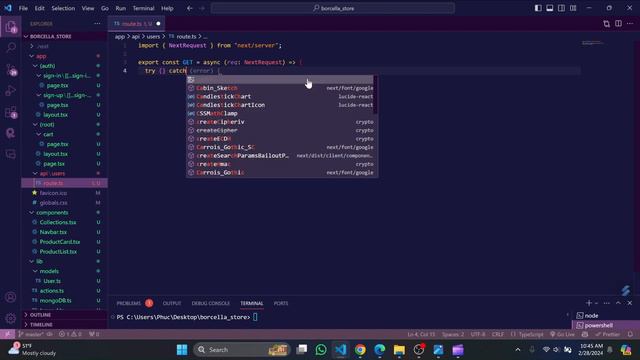Open User.ts in the models folder

(52, 281)
